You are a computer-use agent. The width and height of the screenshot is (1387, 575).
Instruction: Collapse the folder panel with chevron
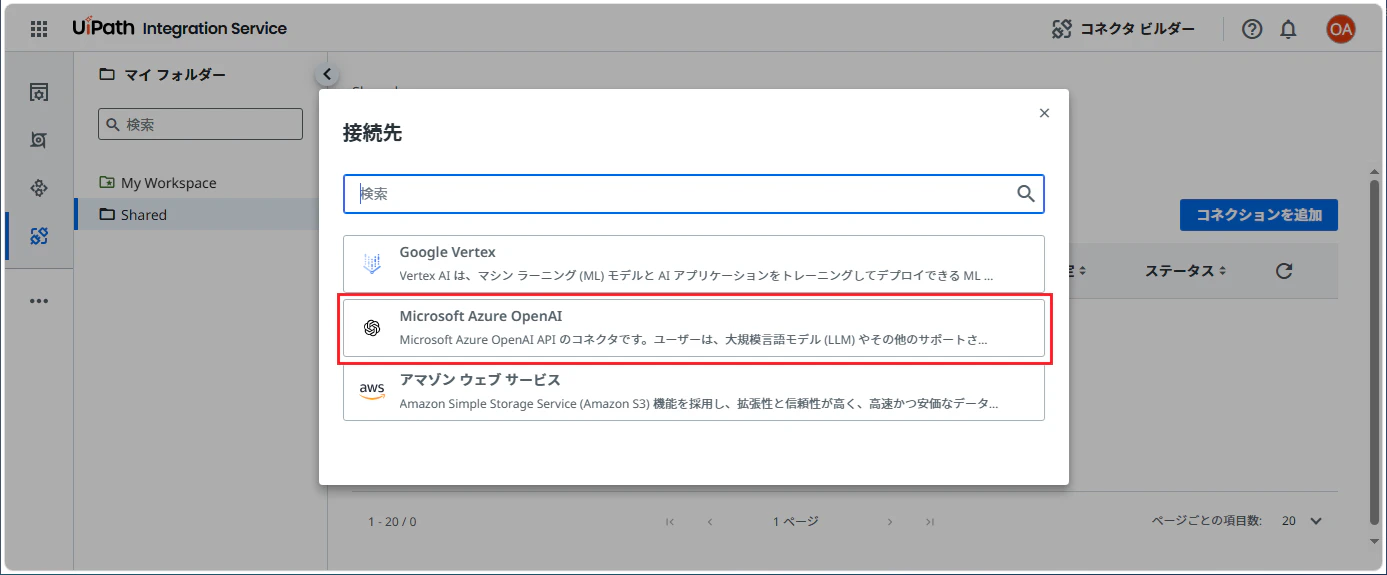pos(327,74)
